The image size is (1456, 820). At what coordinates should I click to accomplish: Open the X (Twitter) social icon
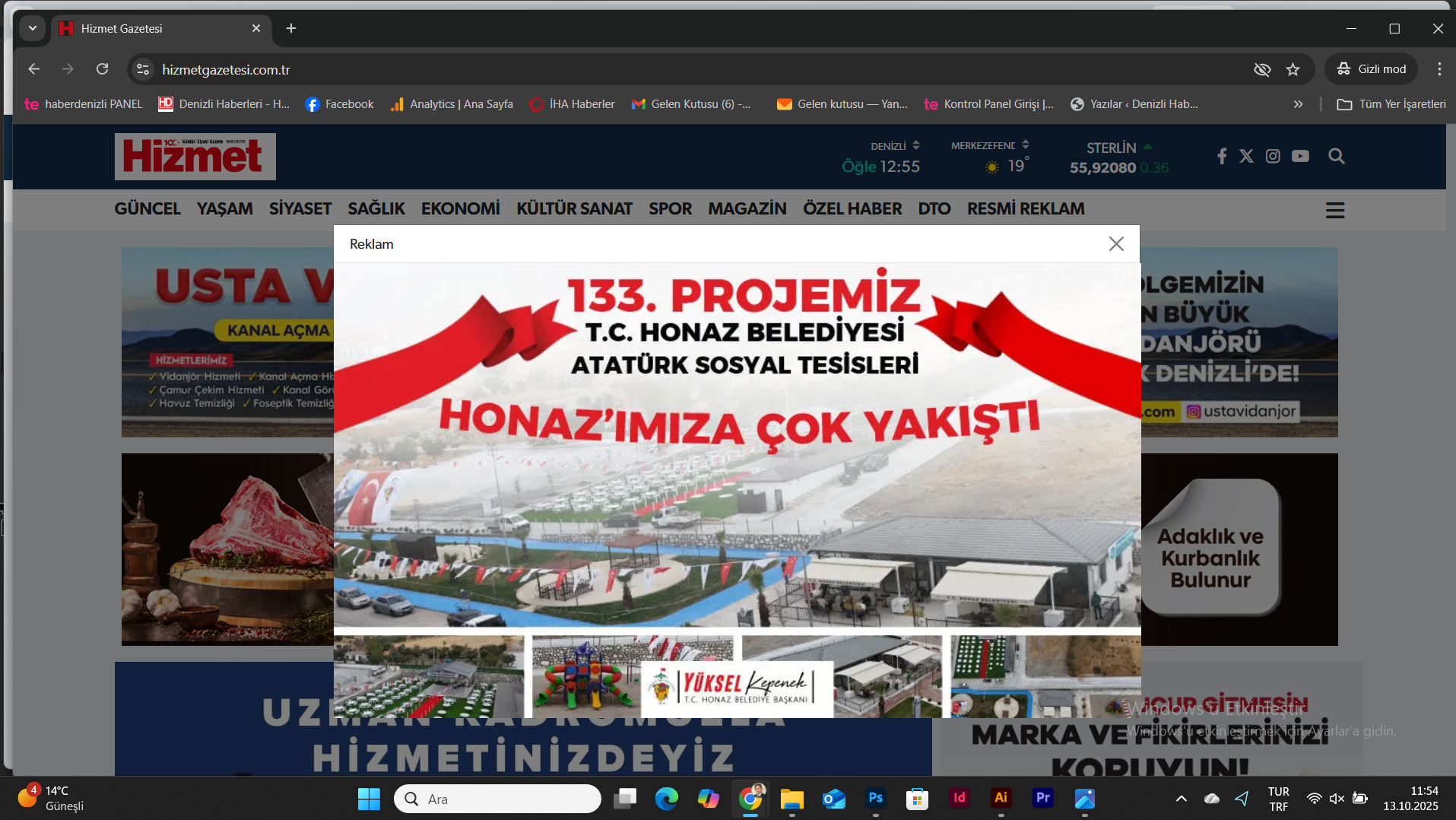point(1246,156)
